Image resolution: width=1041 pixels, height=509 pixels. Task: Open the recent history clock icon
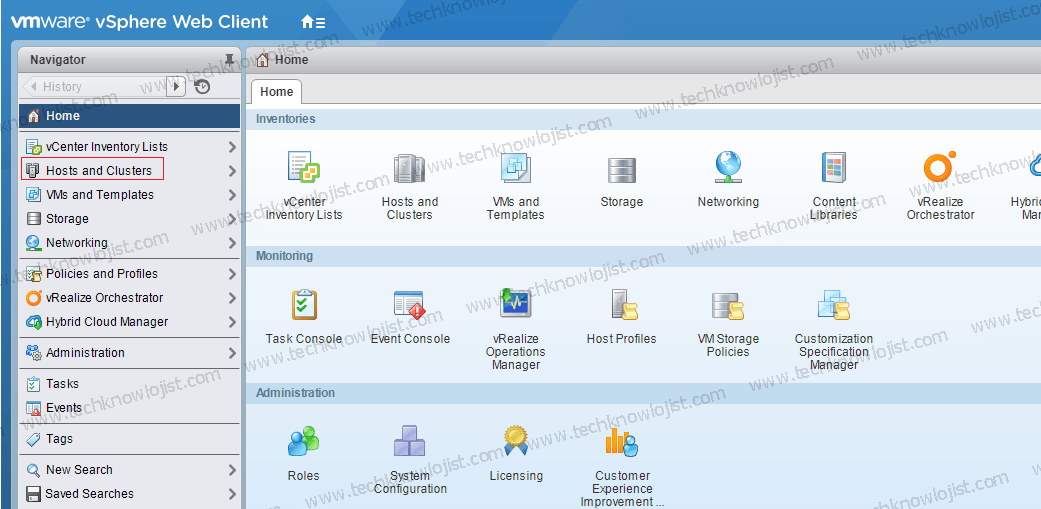202,86
